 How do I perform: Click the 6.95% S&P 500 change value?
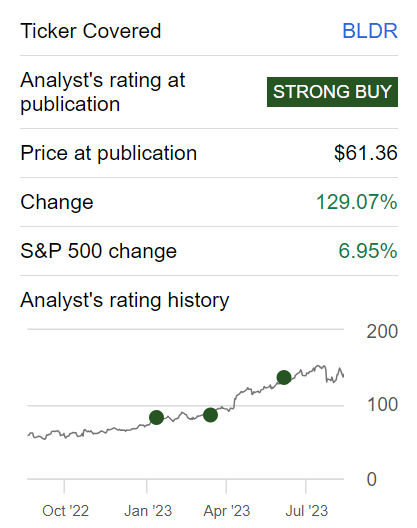click(x=368, y=251)
